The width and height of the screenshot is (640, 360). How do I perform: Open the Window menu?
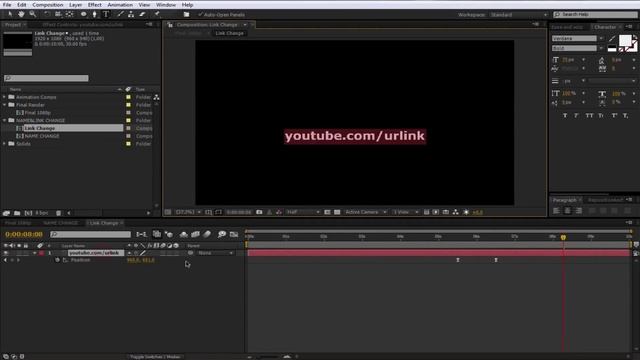pyautogui.click(x=166, y=5)
